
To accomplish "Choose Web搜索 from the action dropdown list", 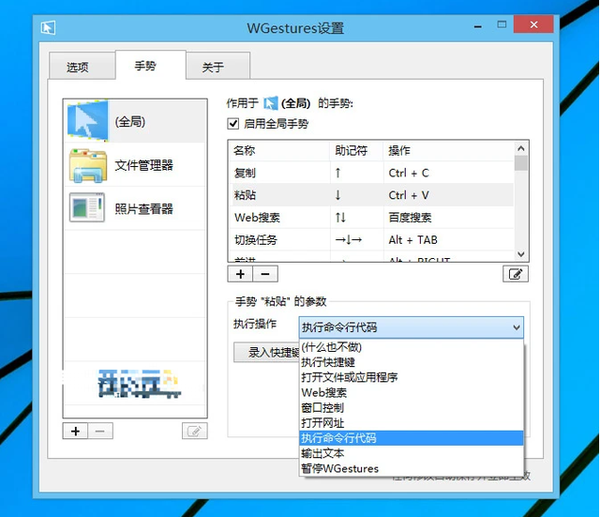I will click(411, 393).
